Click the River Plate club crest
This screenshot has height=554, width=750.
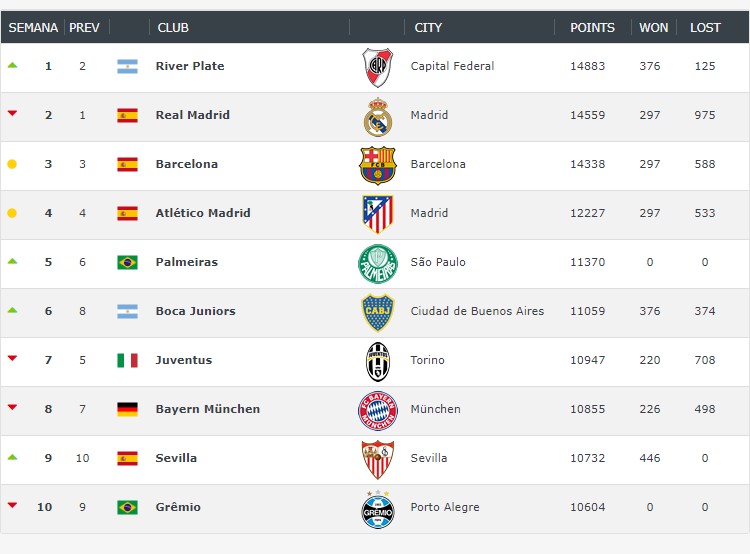point(377,67)
